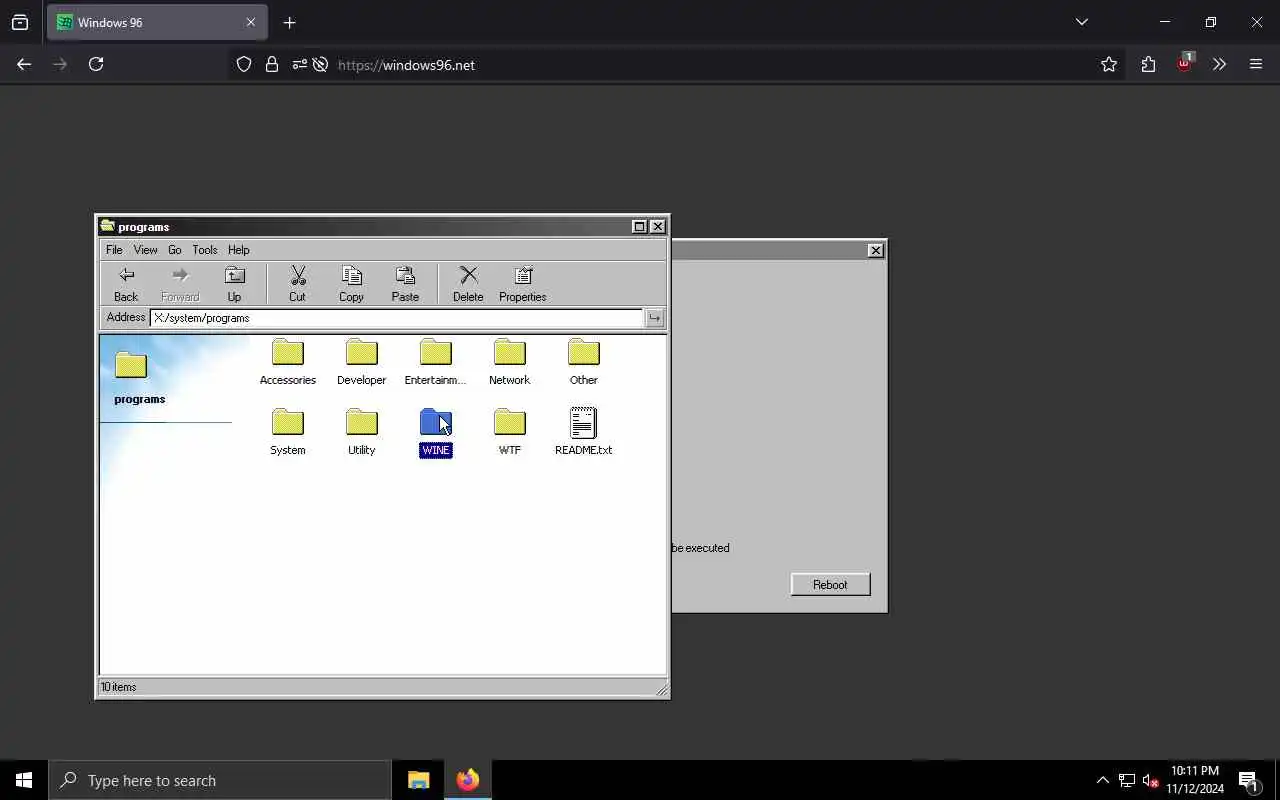Open the notification center icon

point(1248,780)
